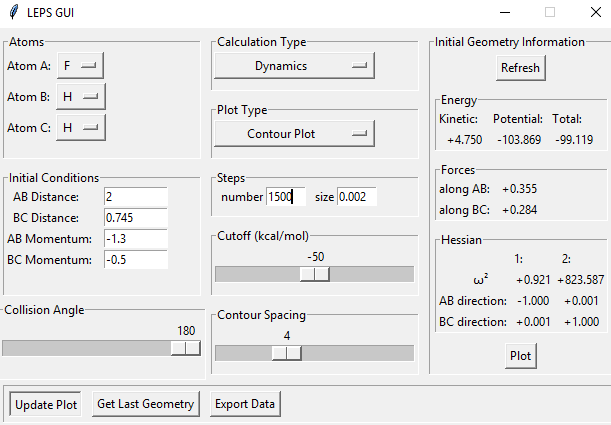Screen dimensions: 611x425
Task: Click Update Plot button
Action: [x=45, y=404]
